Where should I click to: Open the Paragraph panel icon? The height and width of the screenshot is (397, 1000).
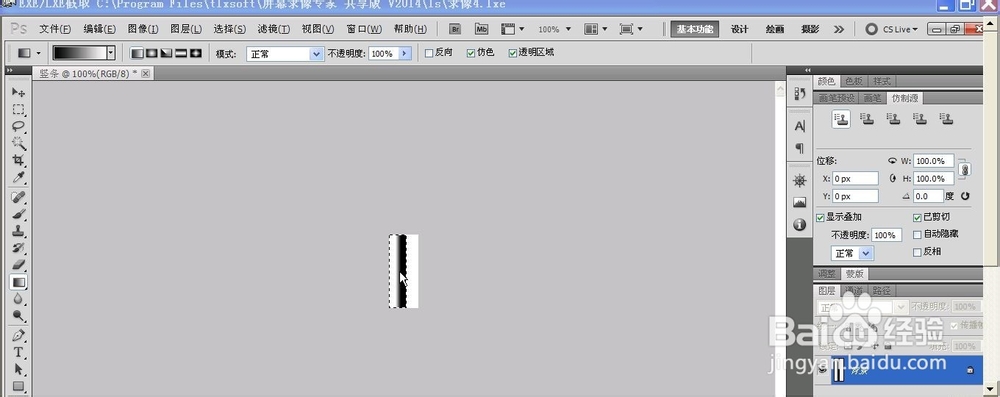coord(800,148)
